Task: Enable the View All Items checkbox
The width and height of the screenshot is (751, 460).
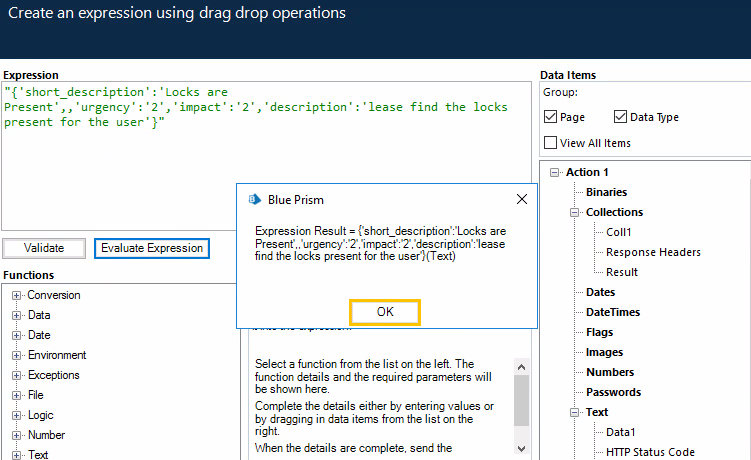Action: [x=551, y=143]
